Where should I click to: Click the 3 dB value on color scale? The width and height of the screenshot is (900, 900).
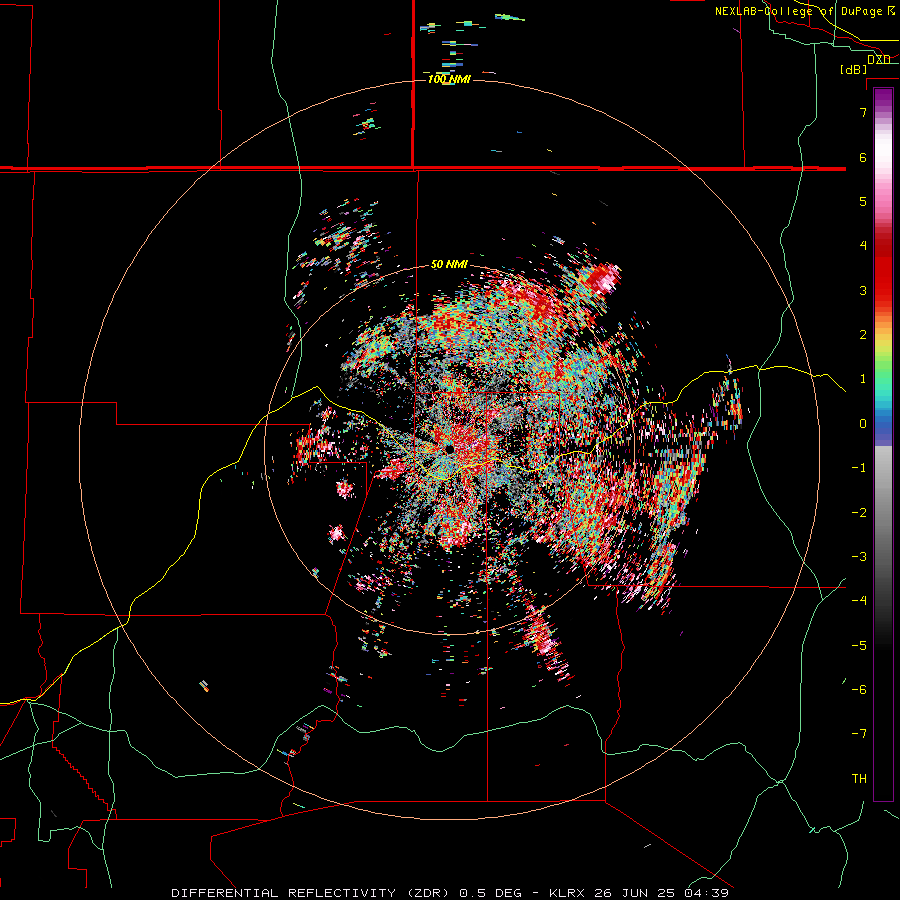point(863,290)
